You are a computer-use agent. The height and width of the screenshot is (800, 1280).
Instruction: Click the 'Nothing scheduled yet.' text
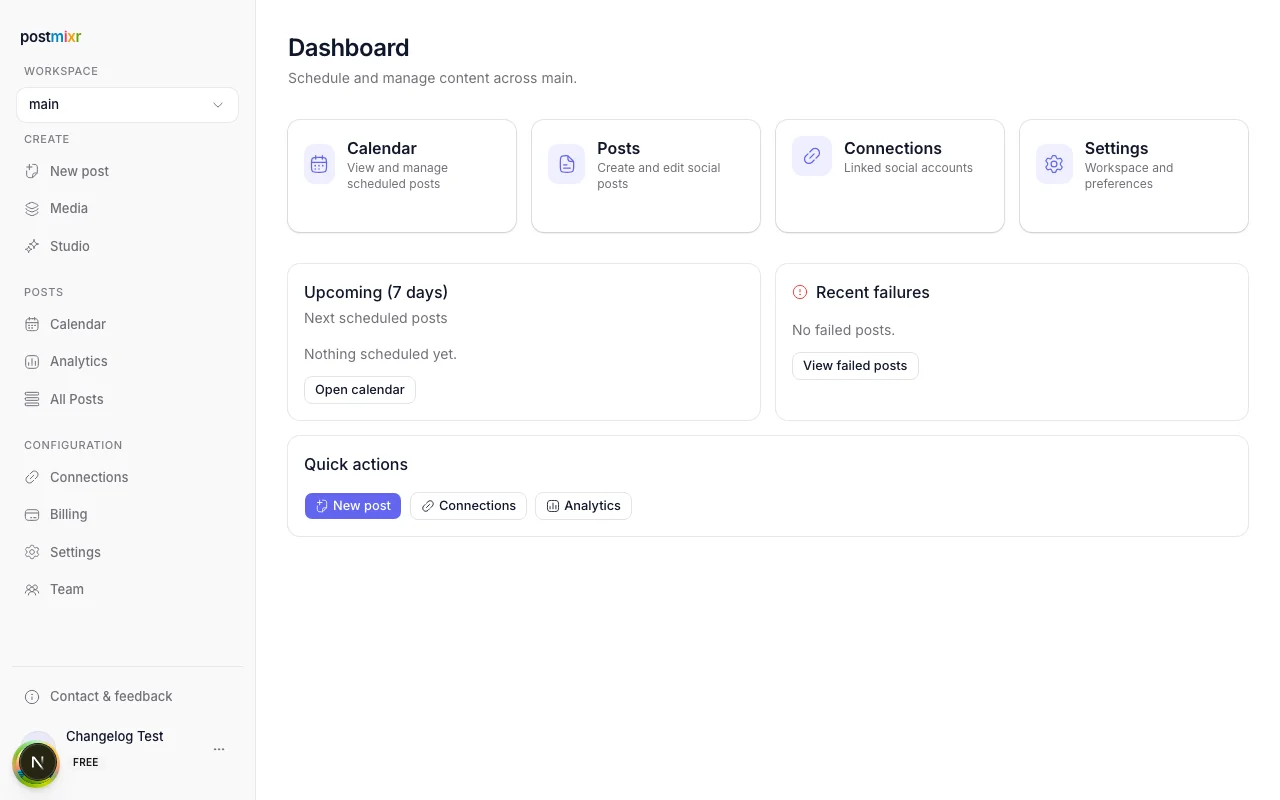(x=380, y=354)
